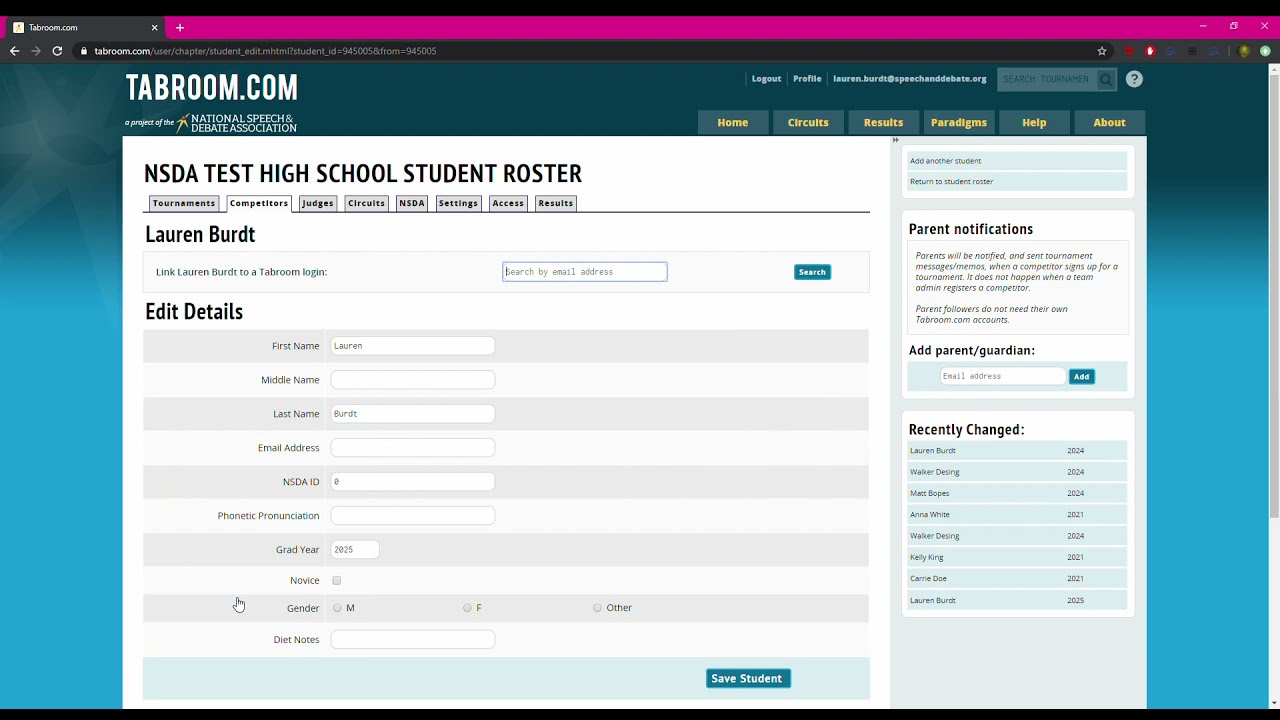
Task: Bookmark this page with the star icon
Action: 1102,51
